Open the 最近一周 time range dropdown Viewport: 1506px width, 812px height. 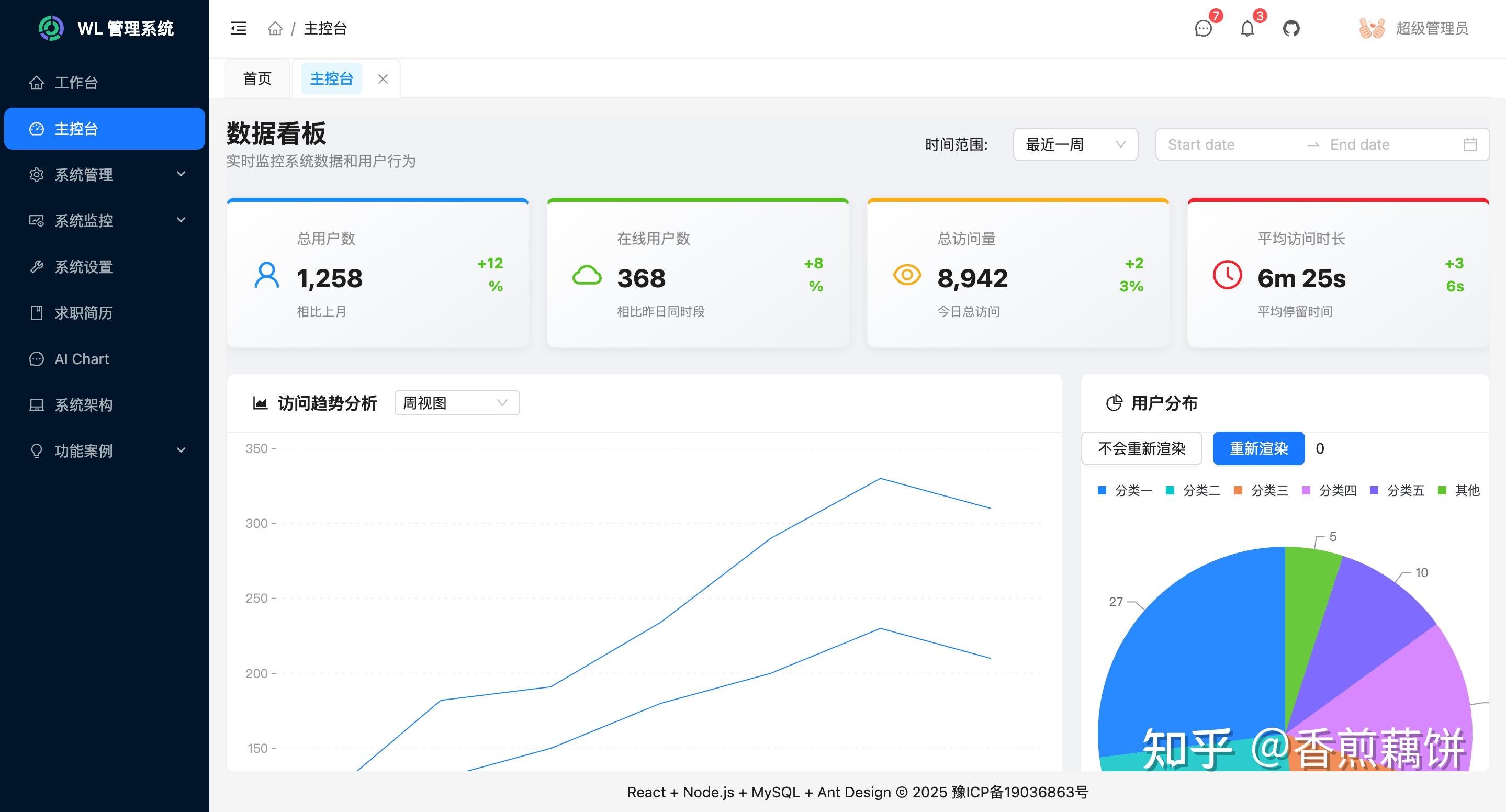pos(1074,144)
